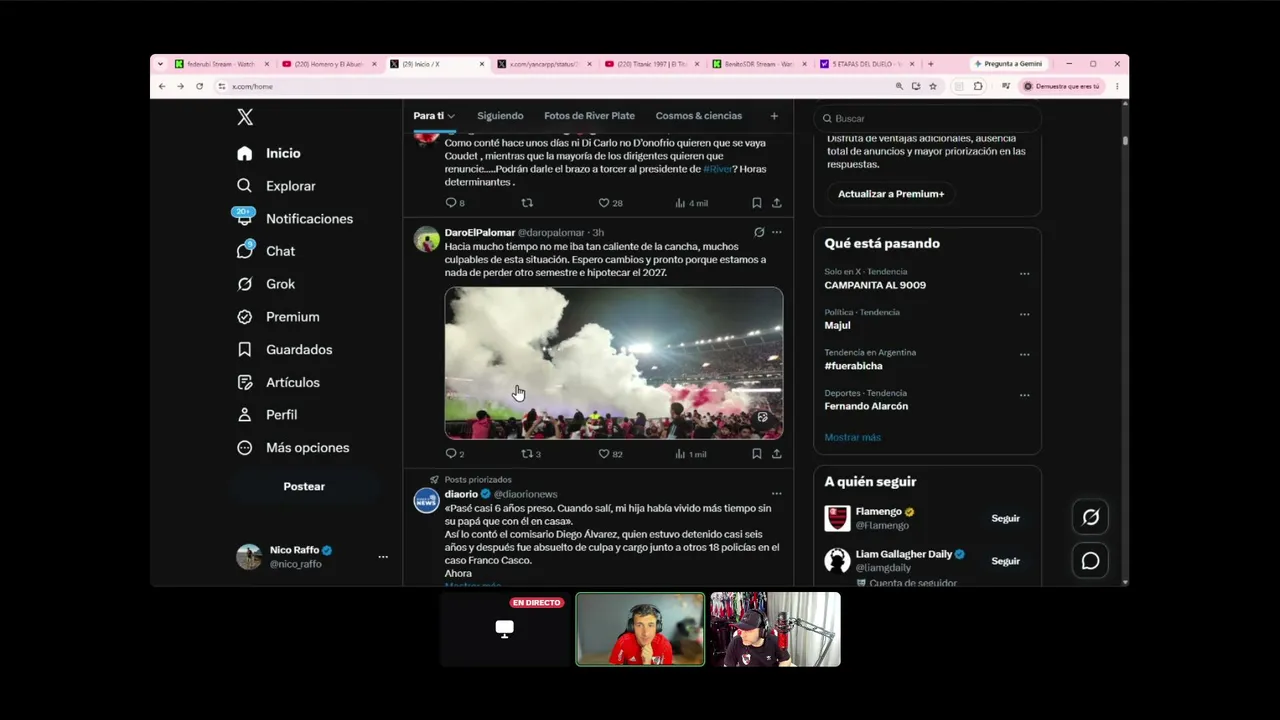Open options for CAMPANITA AL 9009 trend
This screenshot has height=720, width=1280.
point(1024,274)
